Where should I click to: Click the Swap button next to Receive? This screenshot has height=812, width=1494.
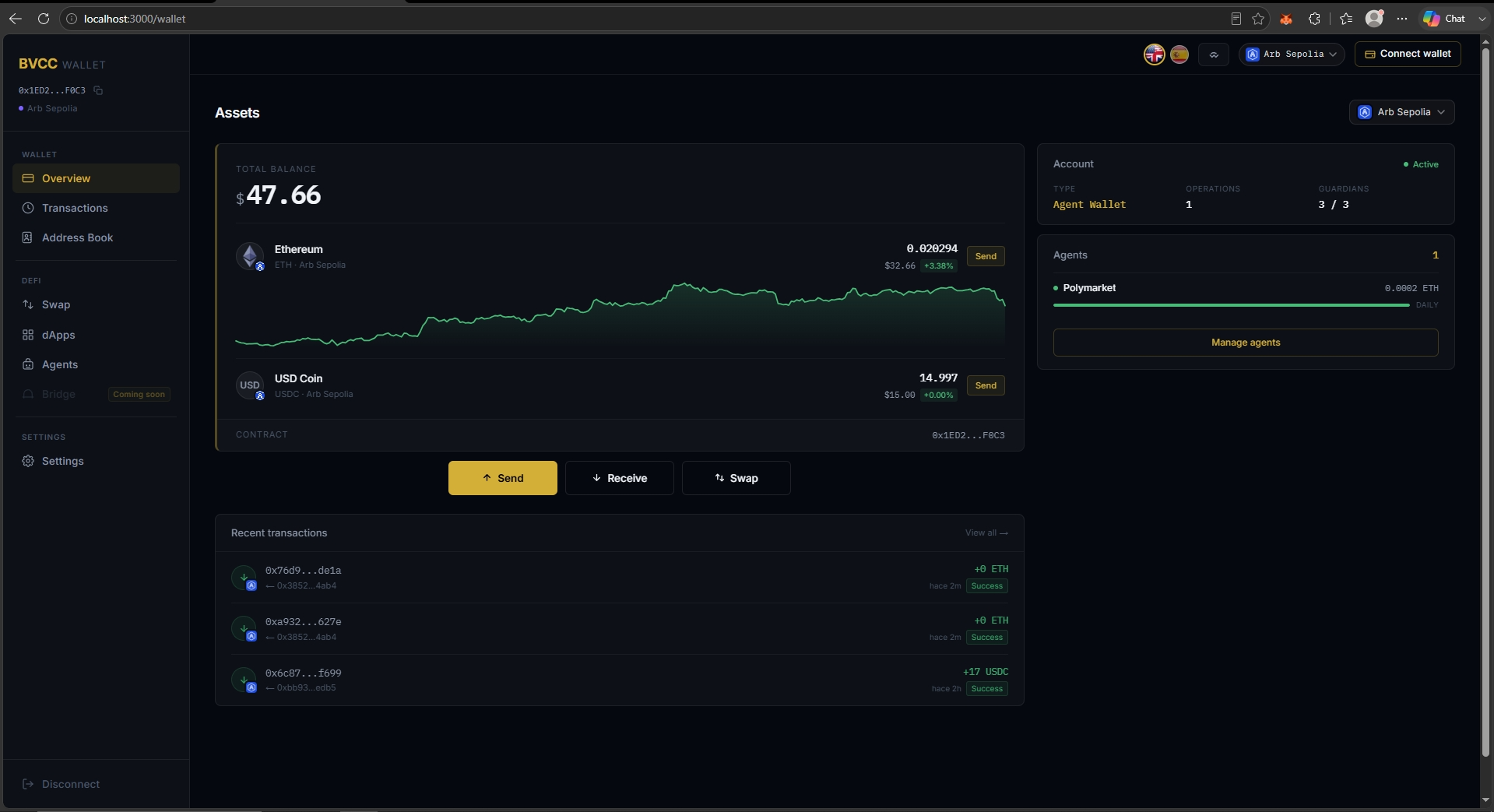click(736, 478)
